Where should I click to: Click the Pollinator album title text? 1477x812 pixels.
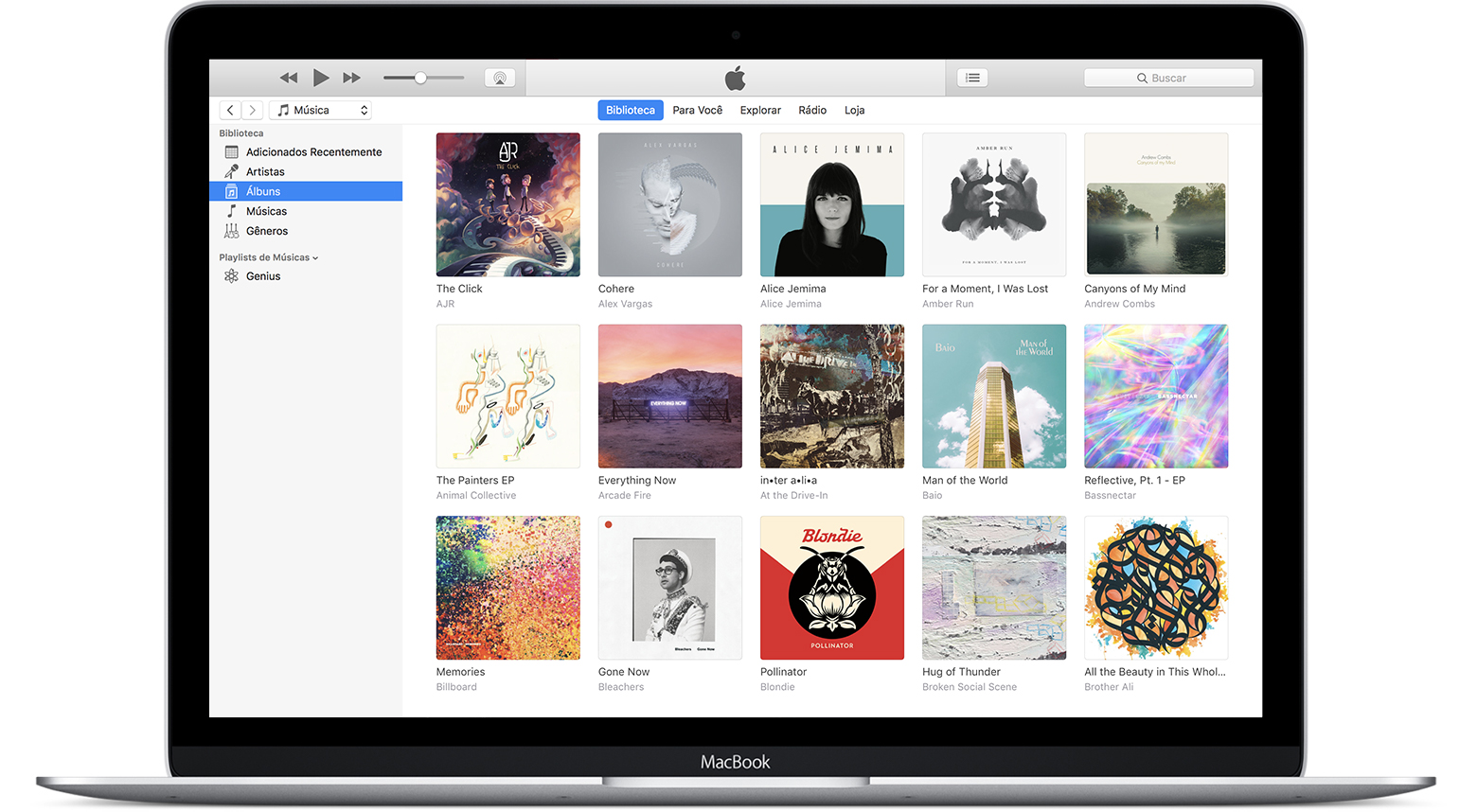pos(784,672)
